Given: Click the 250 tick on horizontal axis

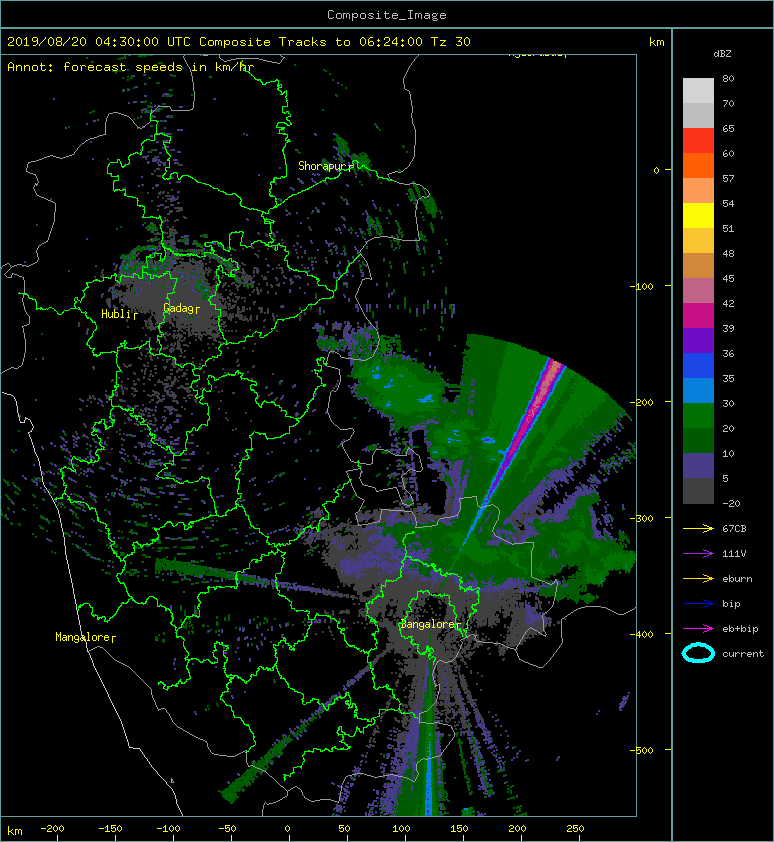Looking at the screenshot, I should click(575, 829).
